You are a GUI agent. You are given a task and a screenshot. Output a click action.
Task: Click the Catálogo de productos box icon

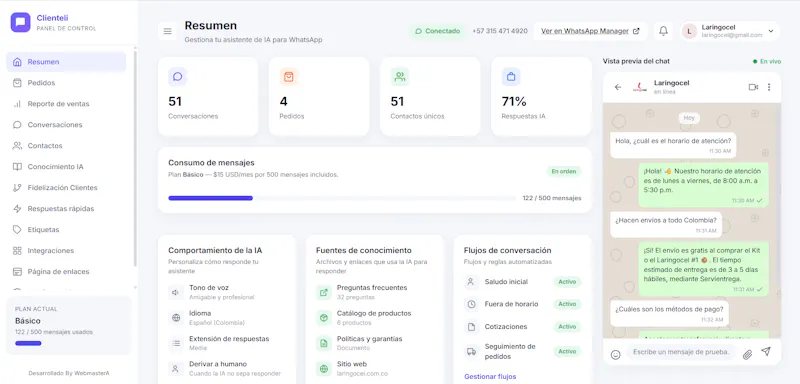click(x=323, y=318)
